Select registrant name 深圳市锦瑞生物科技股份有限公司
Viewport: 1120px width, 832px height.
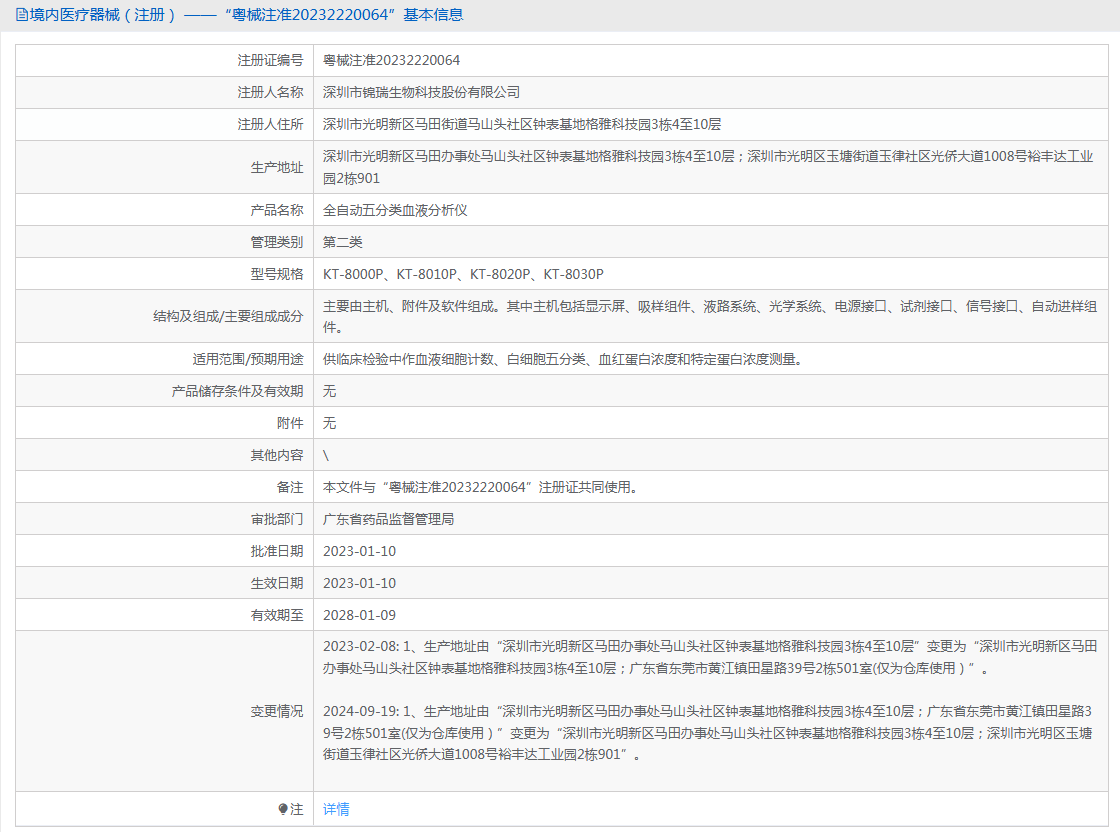421,93
